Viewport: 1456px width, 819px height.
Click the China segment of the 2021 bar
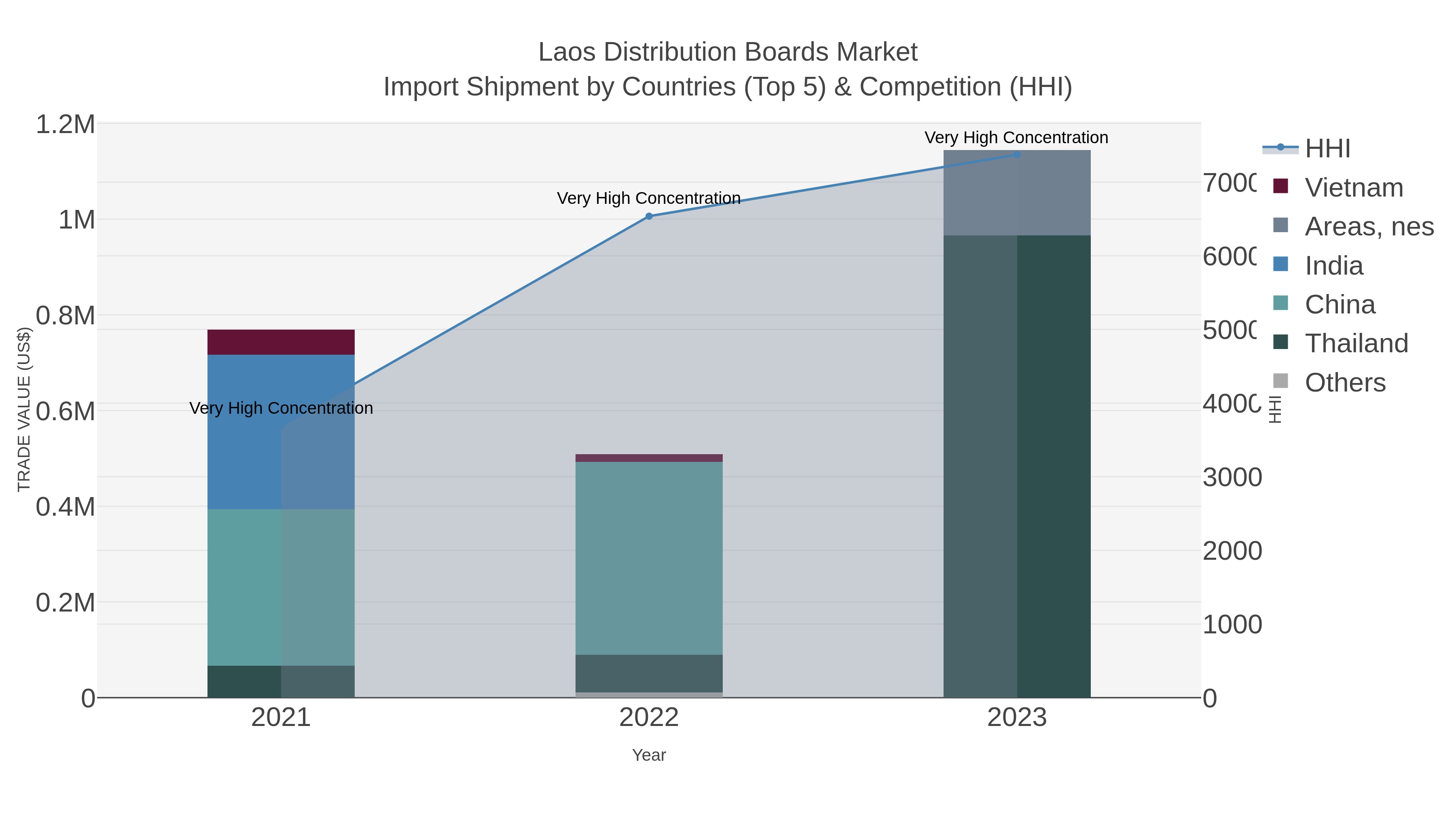pyautogui.click(x=281, y=587)
